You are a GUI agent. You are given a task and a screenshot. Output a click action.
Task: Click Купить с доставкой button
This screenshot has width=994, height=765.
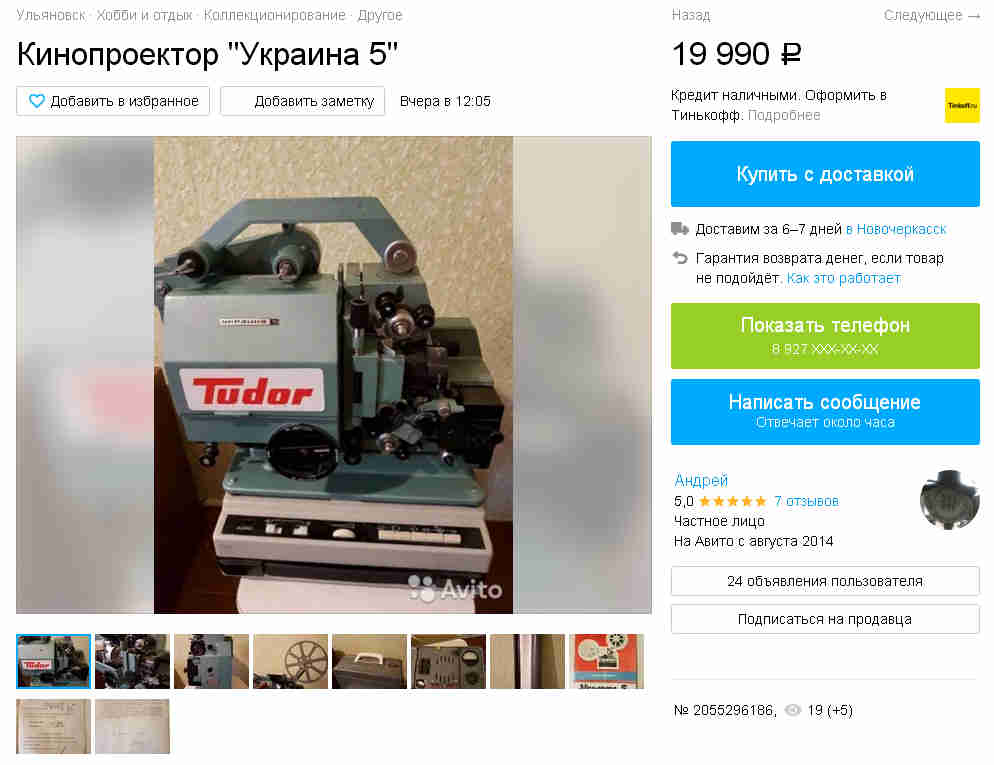click(x=825, y=174)
